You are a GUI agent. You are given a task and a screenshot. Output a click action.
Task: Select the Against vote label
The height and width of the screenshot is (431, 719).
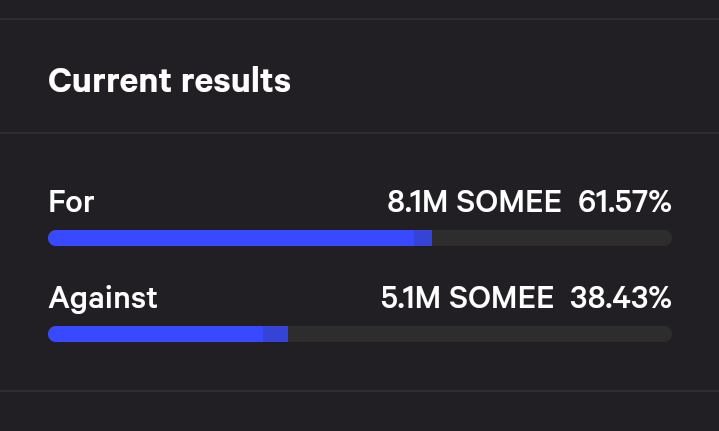click(103, 298)
